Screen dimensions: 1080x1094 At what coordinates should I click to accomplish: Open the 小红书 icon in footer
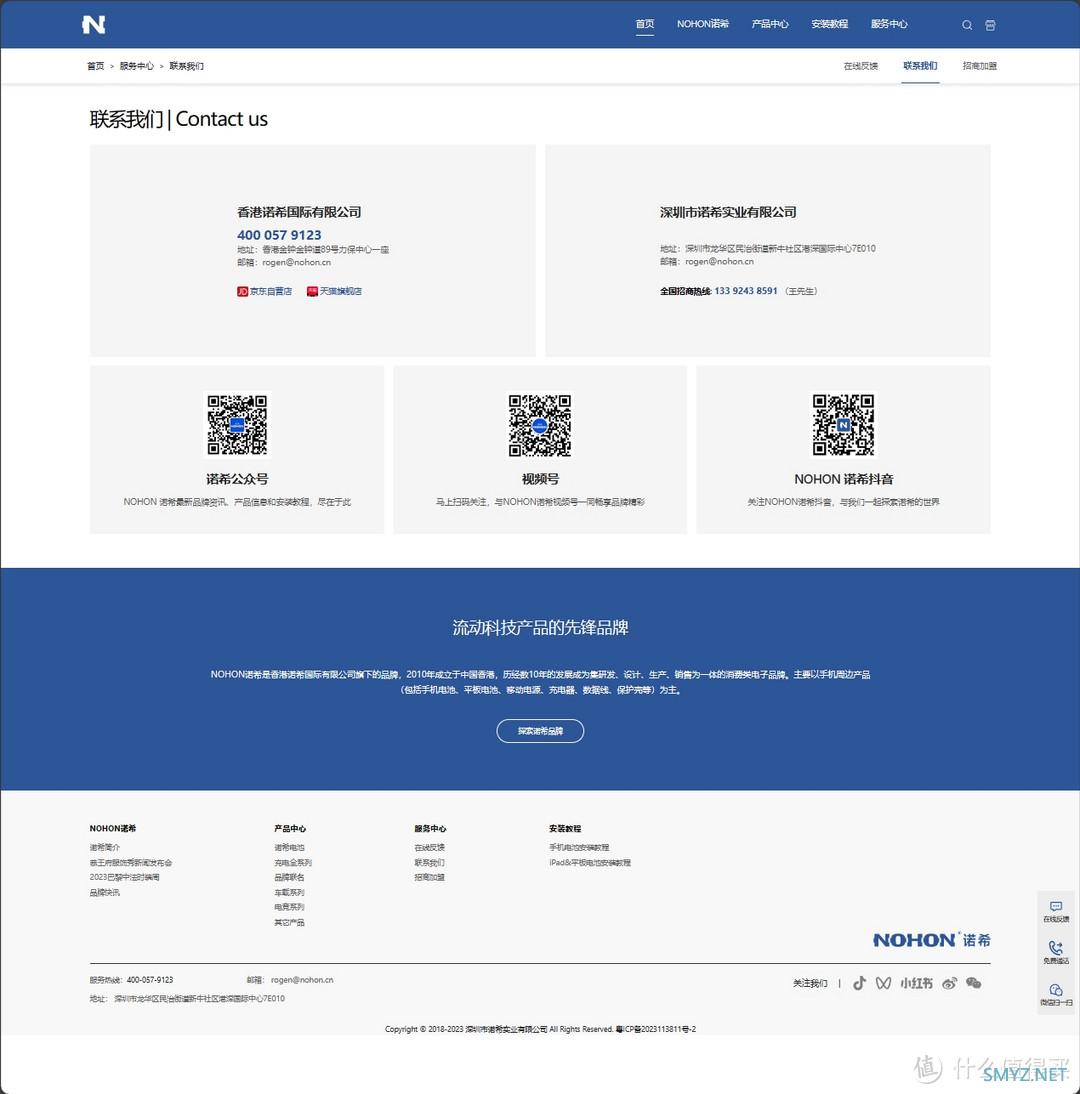[916, 983]
